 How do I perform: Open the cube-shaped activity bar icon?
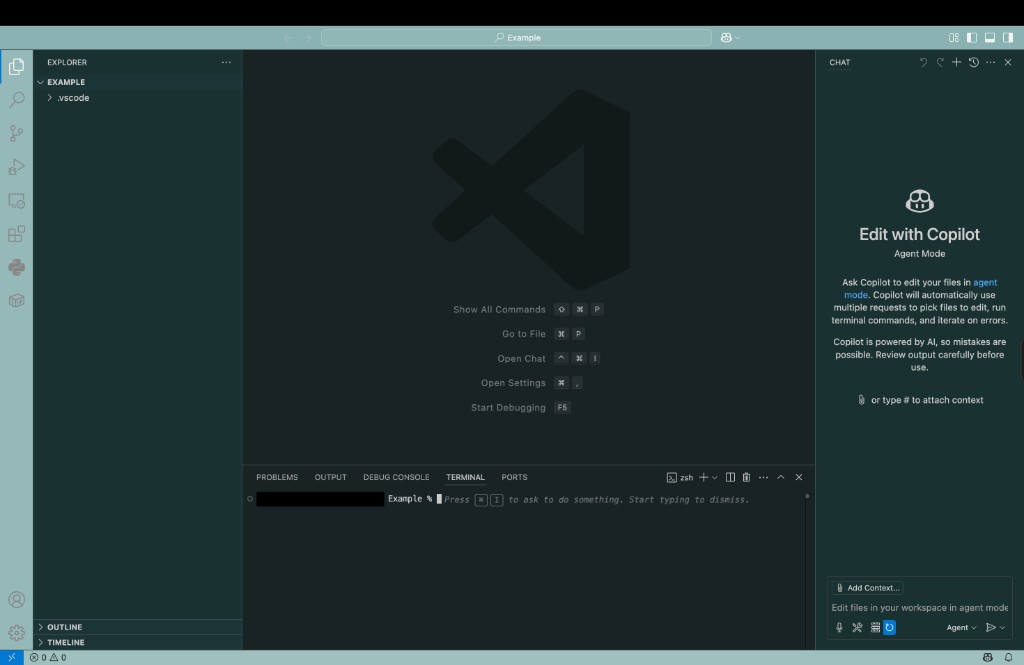(16, 300)
